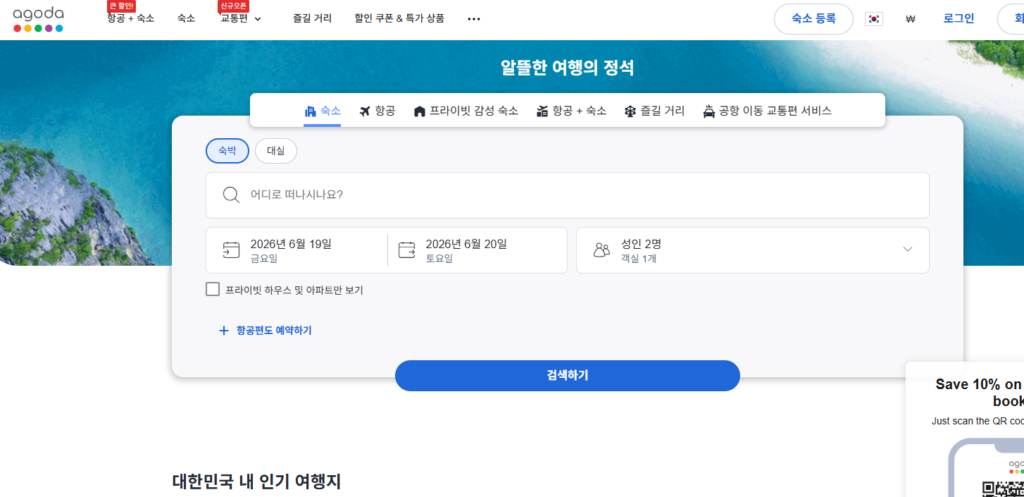Image resolution: width=1024 pixels, height=497 pixels.
Task: Select 공항 이동 교통편 서비스 tab
Action: [767, 111]
